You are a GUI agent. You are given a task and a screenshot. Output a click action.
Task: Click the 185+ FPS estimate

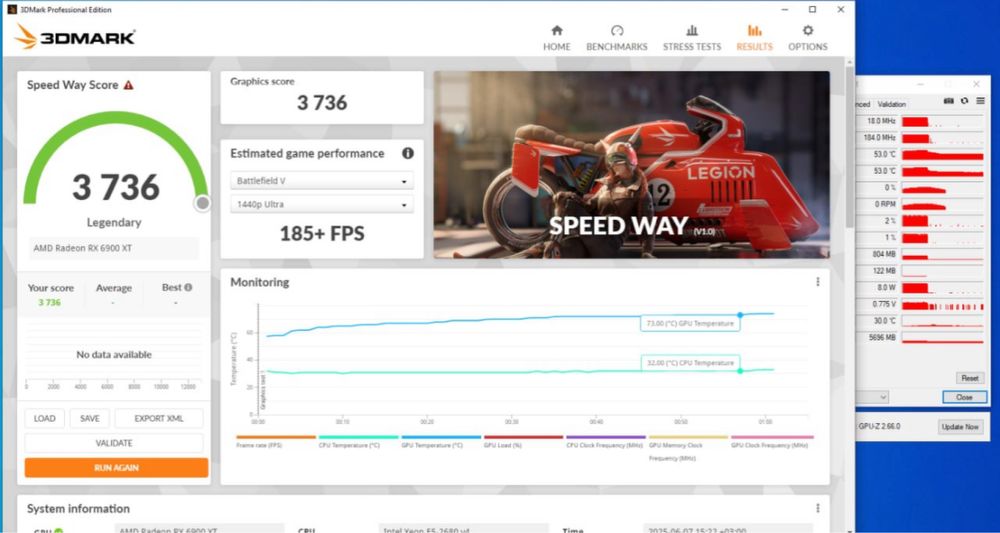coord(321,233)
